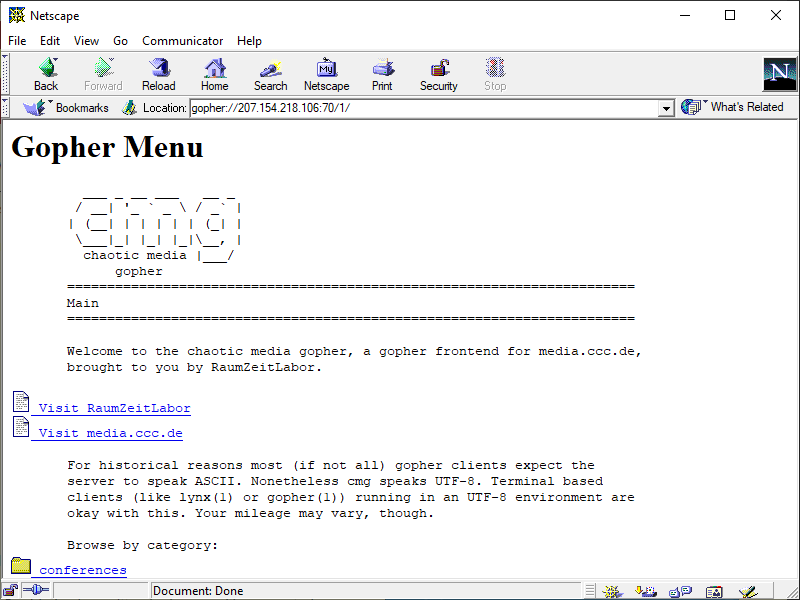
Task: Open the Go menu
Action: pyautogui.click(x=120, y=41)
